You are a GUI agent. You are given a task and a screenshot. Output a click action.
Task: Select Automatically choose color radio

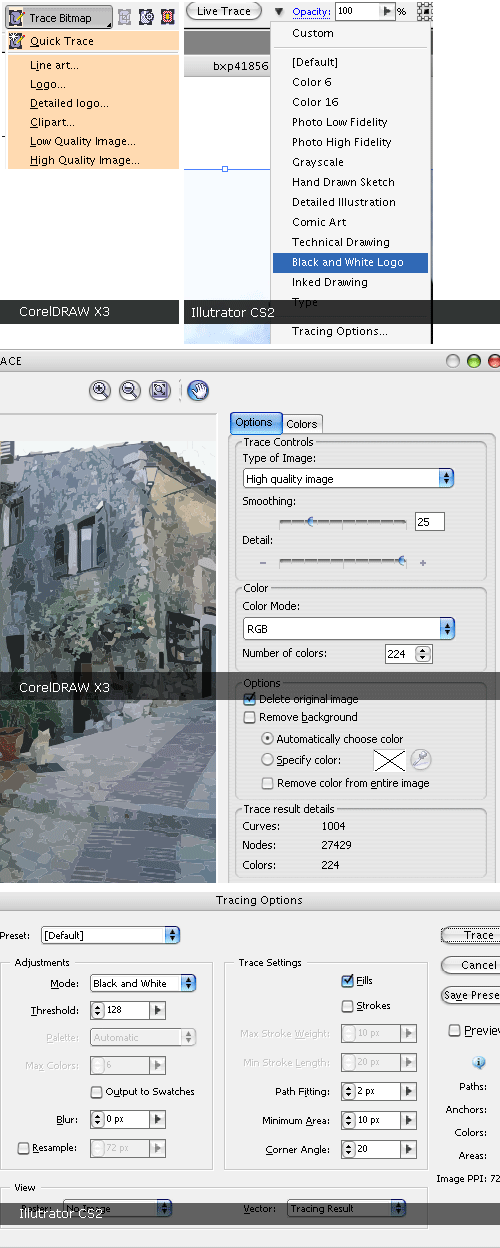[267, 738]
